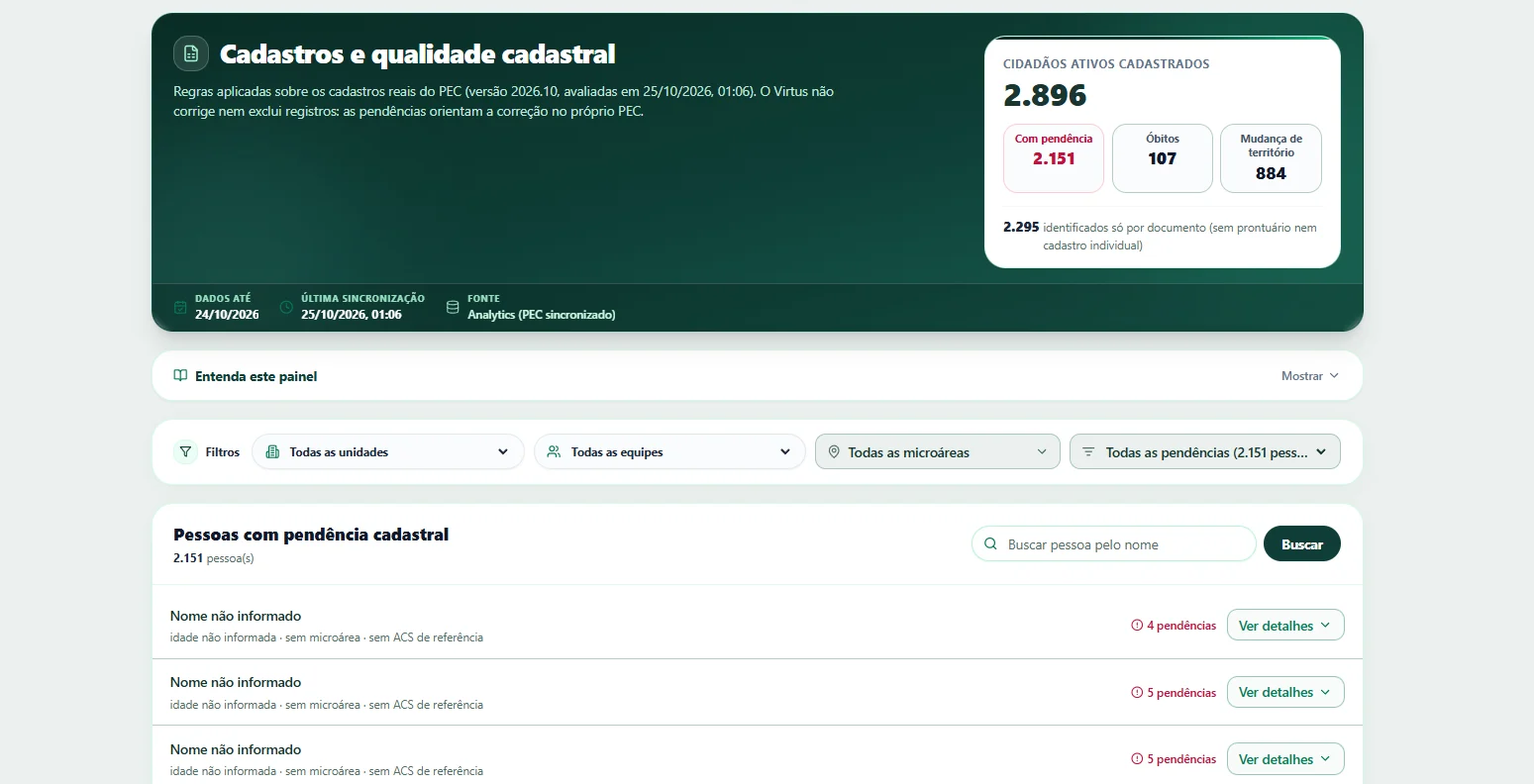Click the map pin icon in Todas as microáreas
1534x784 pixels.
coord(834,452)
